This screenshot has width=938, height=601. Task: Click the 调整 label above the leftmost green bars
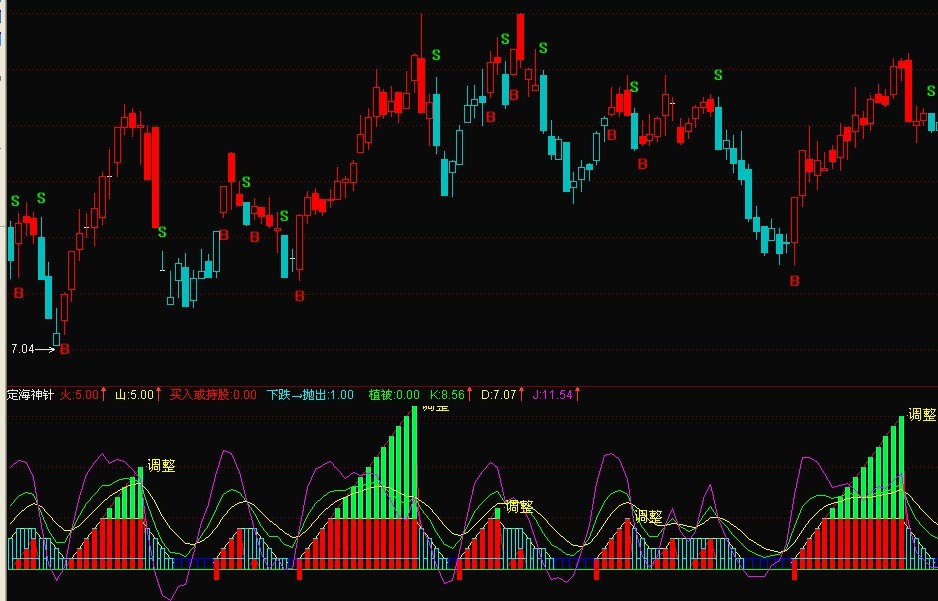(x=161, y=465)
